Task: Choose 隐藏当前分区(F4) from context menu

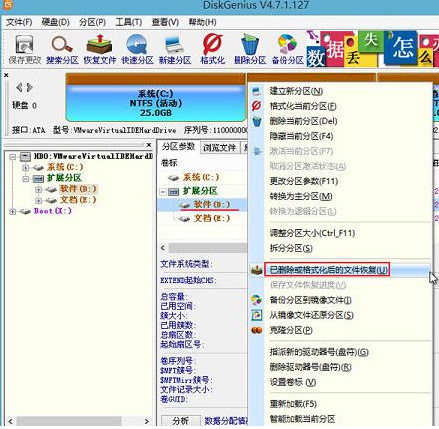Action: click(x=301, y=136)
